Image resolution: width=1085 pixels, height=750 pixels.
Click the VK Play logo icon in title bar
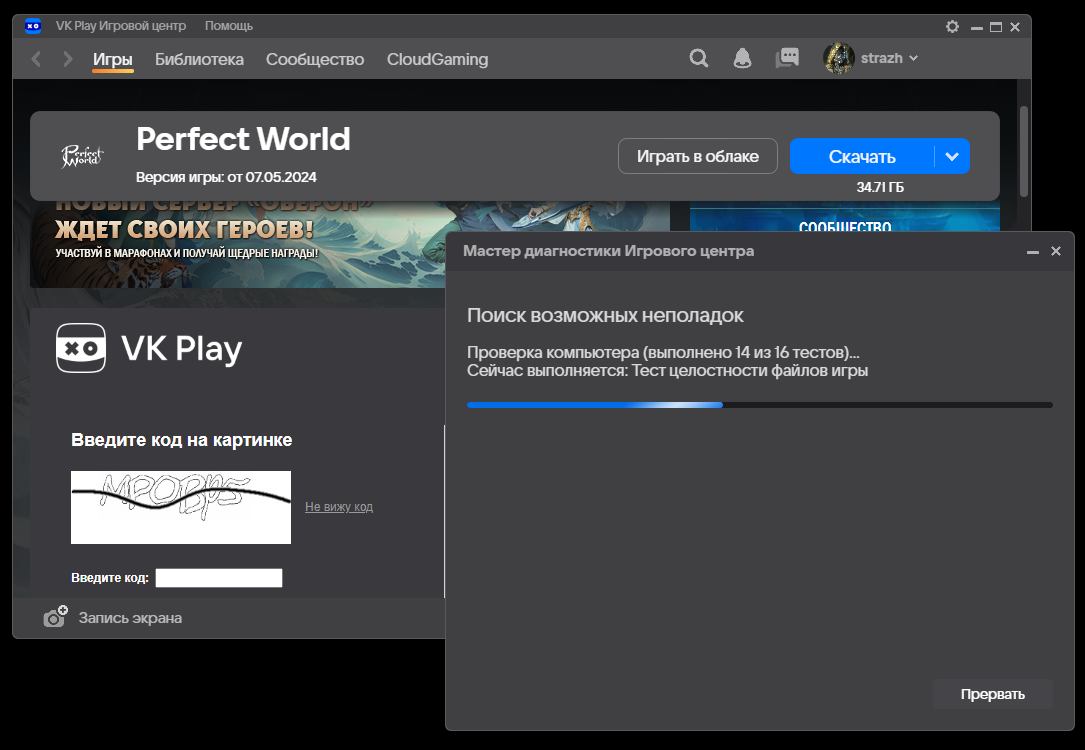coord(33,26)
